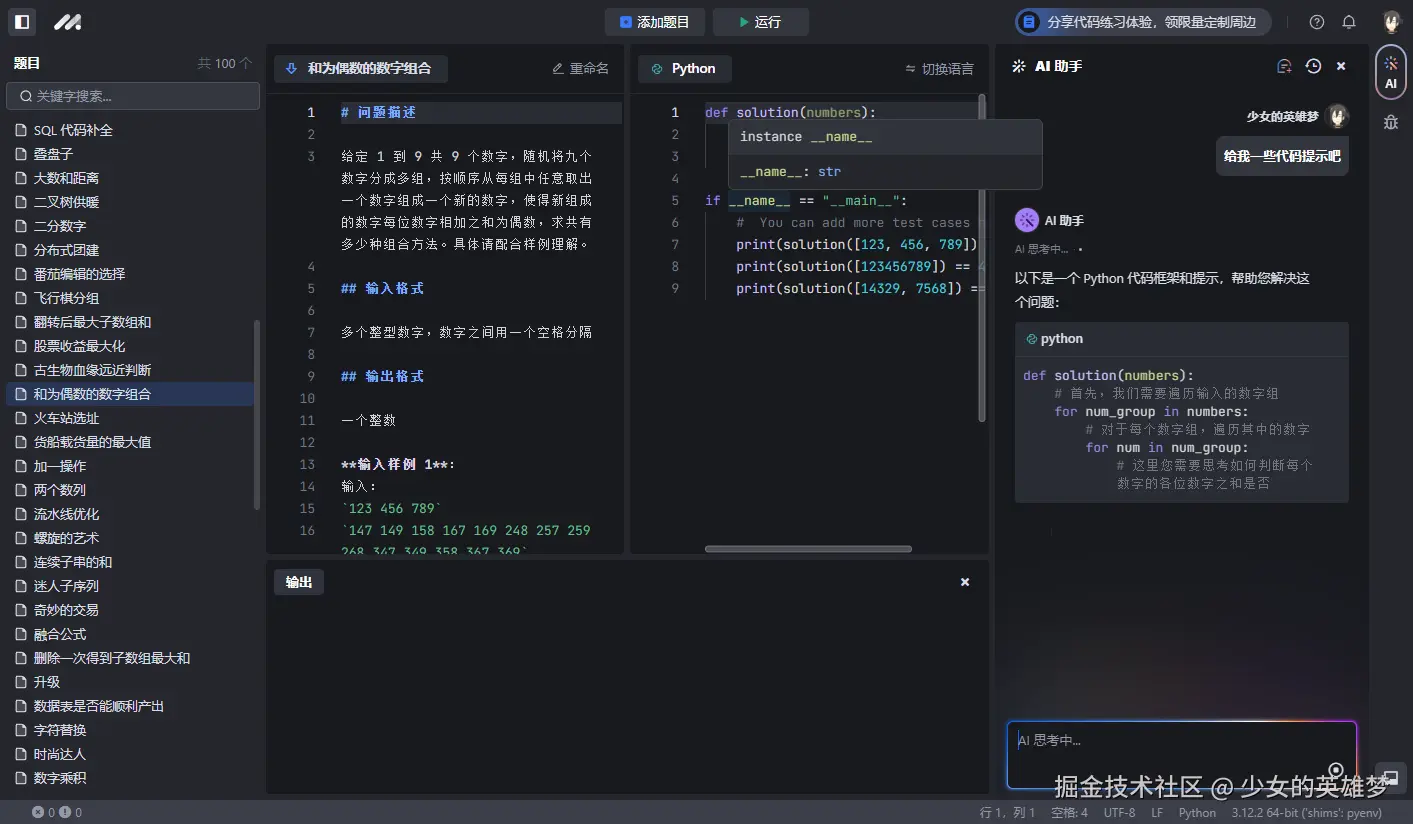Click the code editor horizontal scrollbar
The image size is (1413, 824).
pos(808,548)
